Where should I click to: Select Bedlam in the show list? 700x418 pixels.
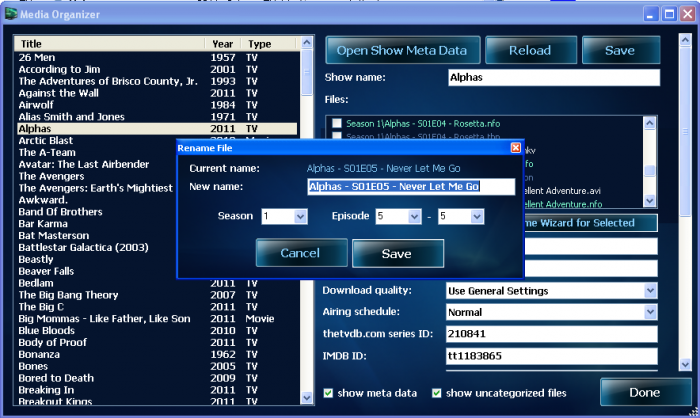[x=157, y=283]
